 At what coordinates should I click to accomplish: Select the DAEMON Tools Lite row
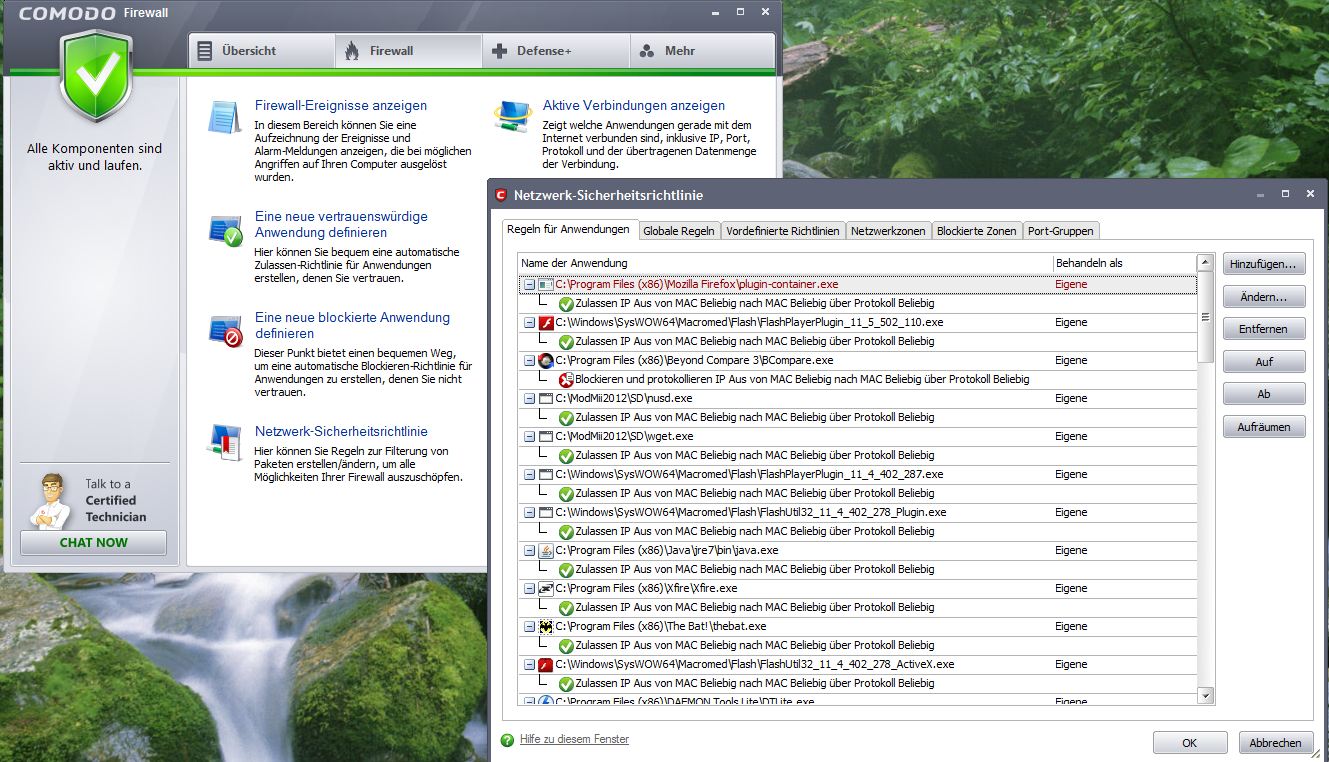click(x=857, y=700)
